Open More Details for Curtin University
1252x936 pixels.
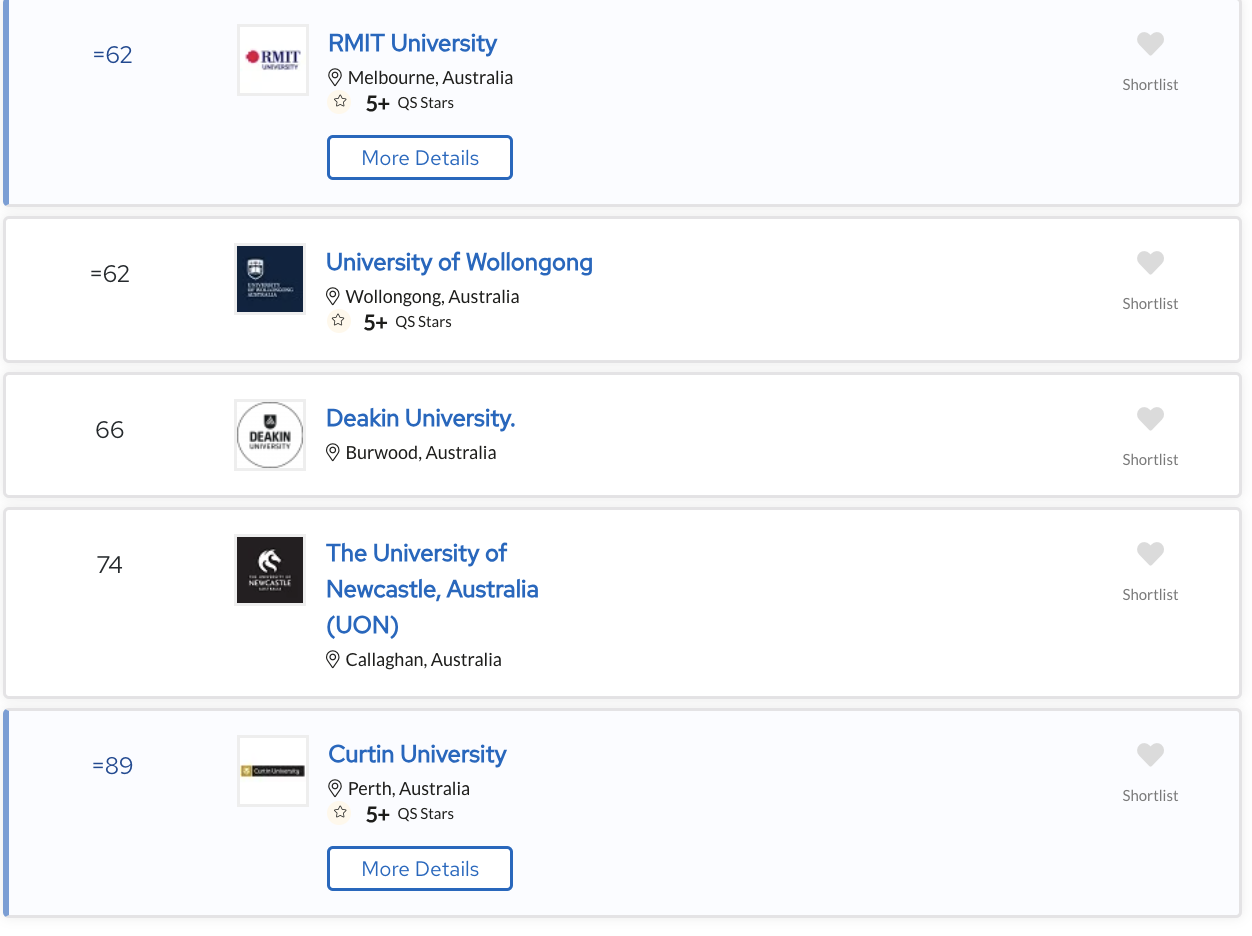[420, 869]
